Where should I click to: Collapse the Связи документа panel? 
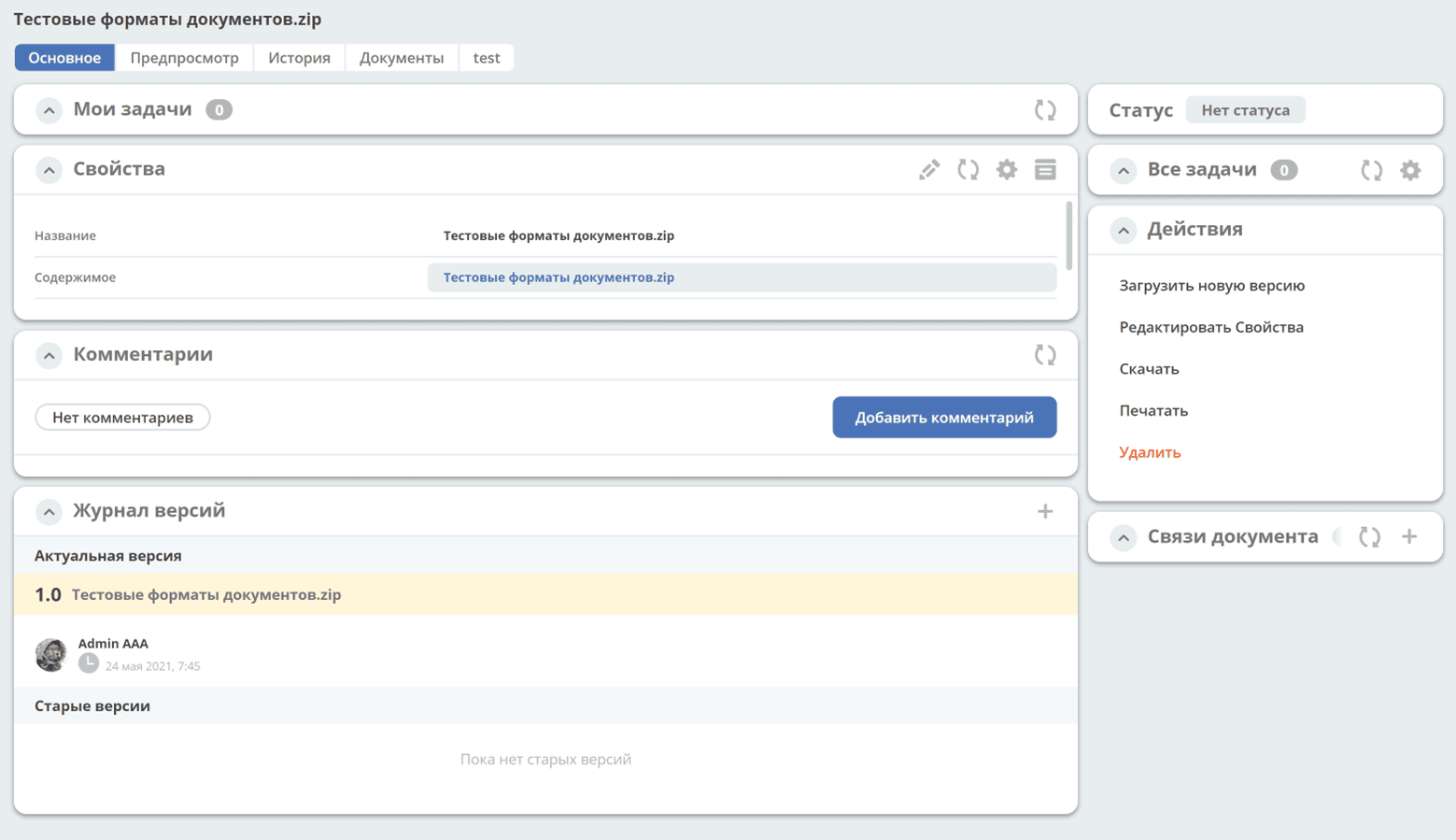pyautogui.click(x=1124, y=537)
